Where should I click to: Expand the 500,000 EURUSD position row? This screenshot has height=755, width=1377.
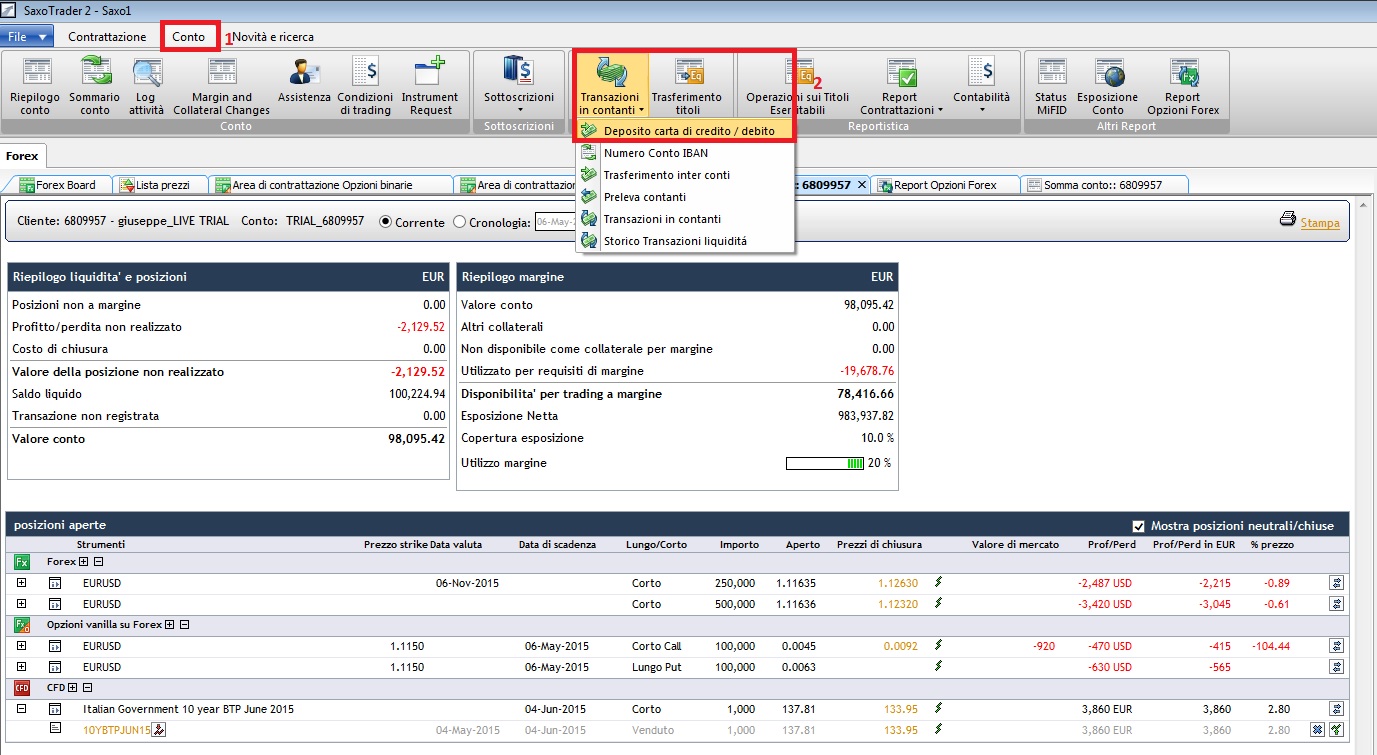(22, 604)
